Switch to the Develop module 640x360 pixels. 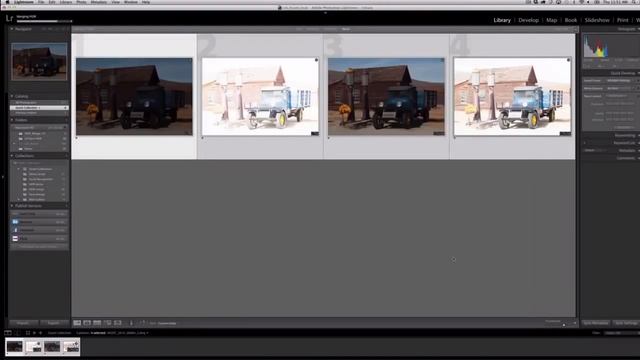(x=528, y=20)
